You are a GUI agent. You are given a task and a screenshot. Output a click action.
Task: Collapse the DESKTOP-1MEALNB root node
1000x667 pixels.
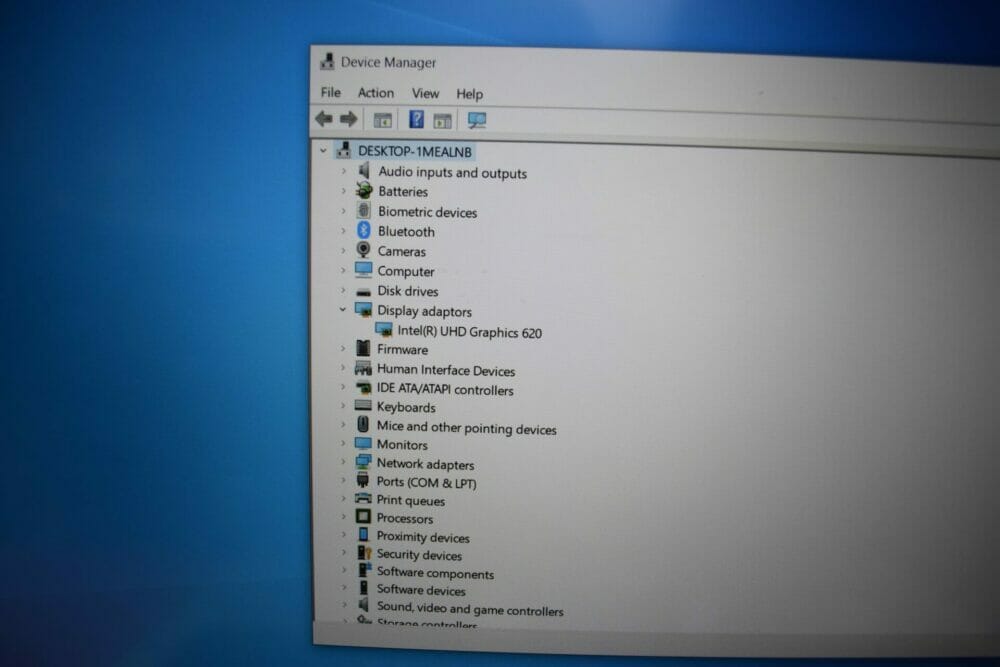pos(323,151)
